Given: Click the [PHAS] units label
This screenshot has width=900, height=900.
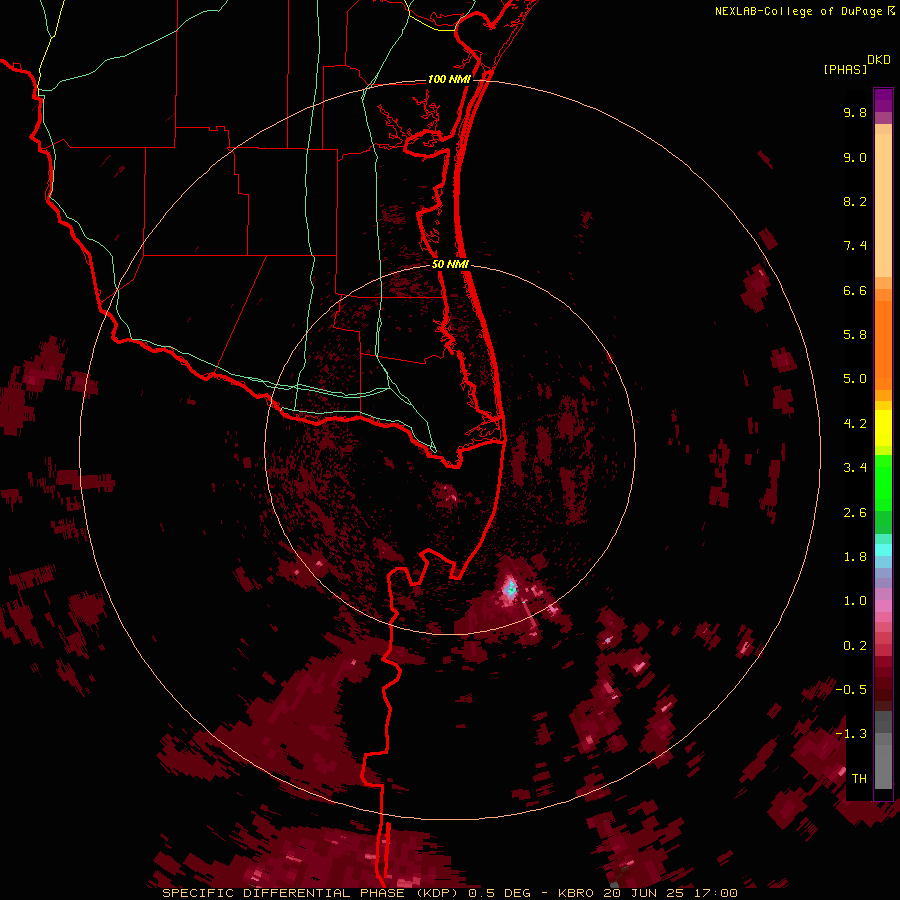Looking at the screenshot, I should 845,70.
